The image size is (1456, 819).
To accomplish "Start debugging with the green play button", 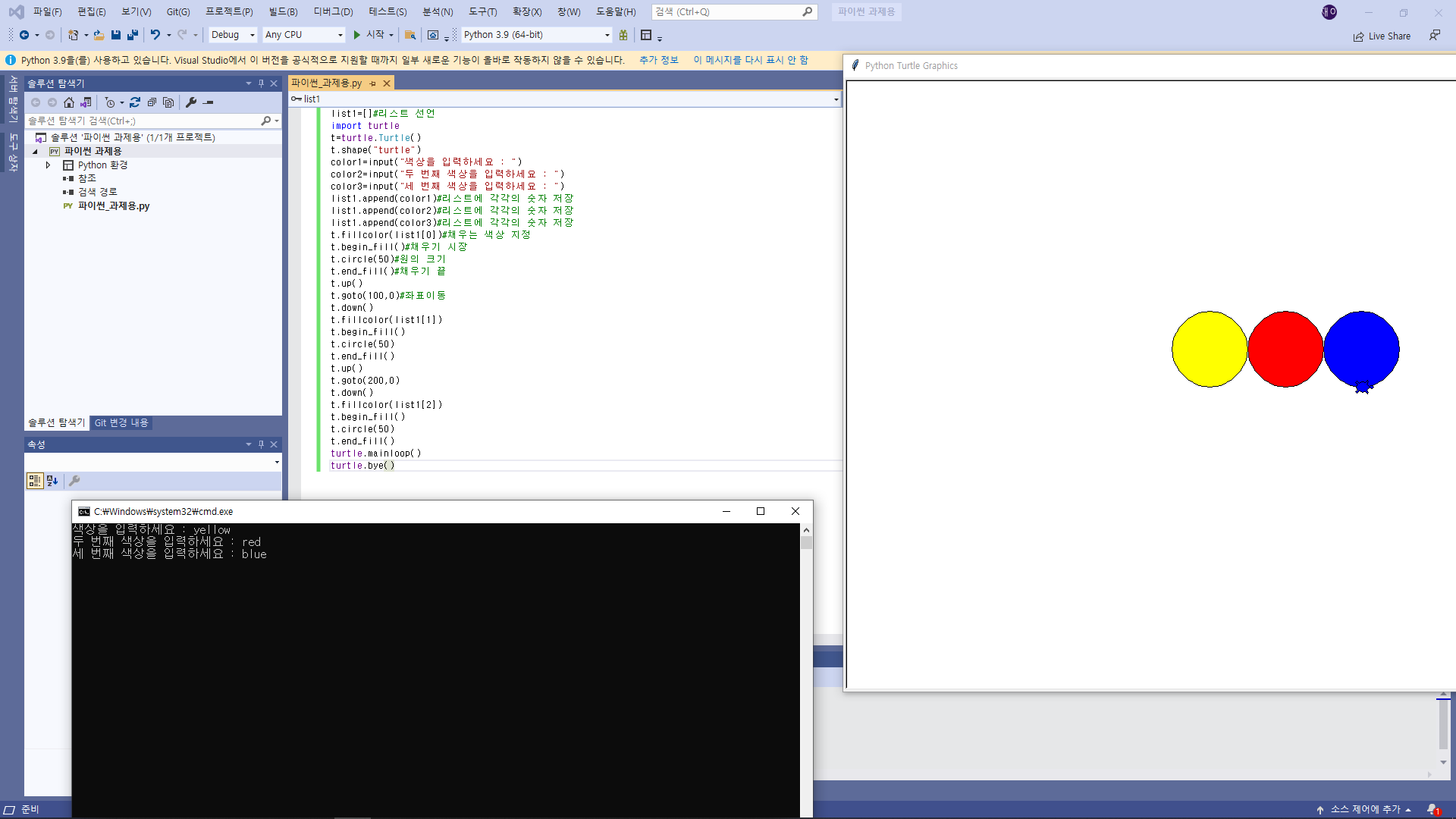I will 356,35.
